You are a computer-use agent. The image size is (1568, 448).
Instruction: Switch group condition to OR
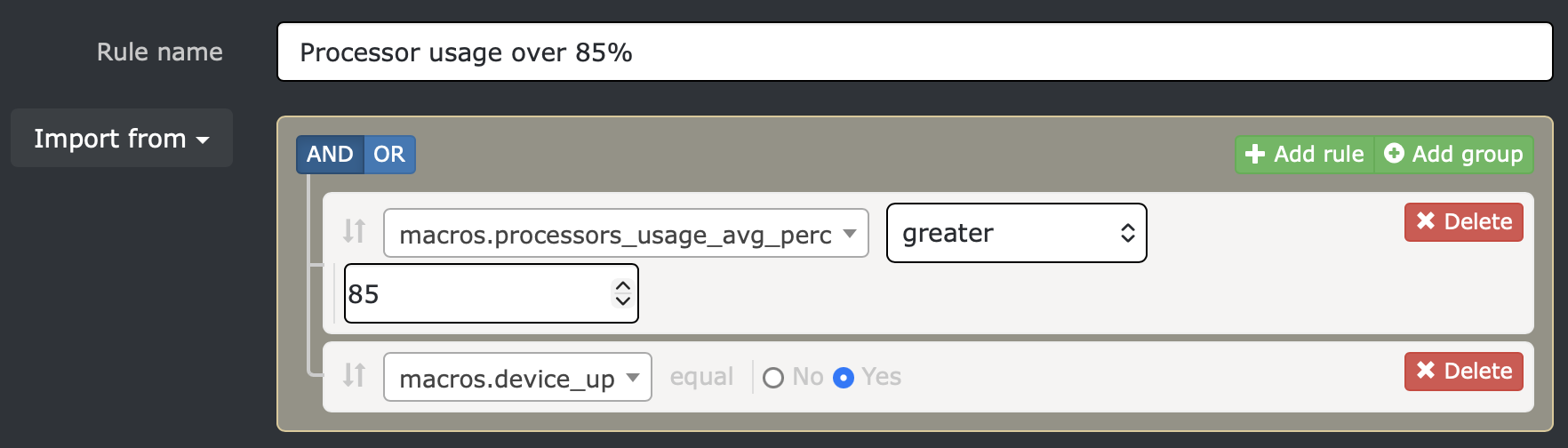(389, 155)
